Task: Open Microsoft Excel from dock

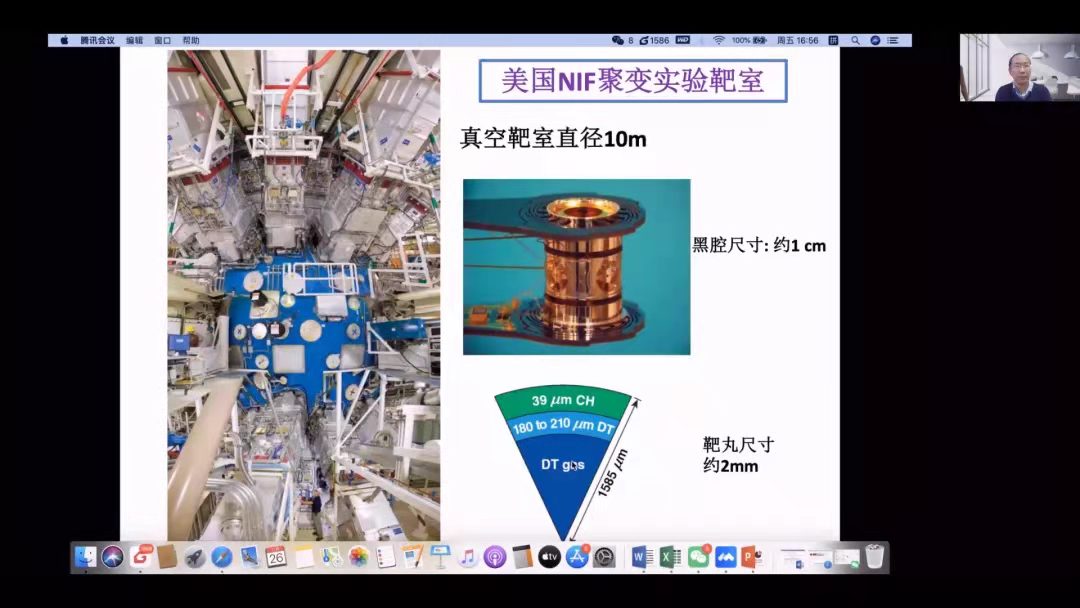Action: point(670,557)
